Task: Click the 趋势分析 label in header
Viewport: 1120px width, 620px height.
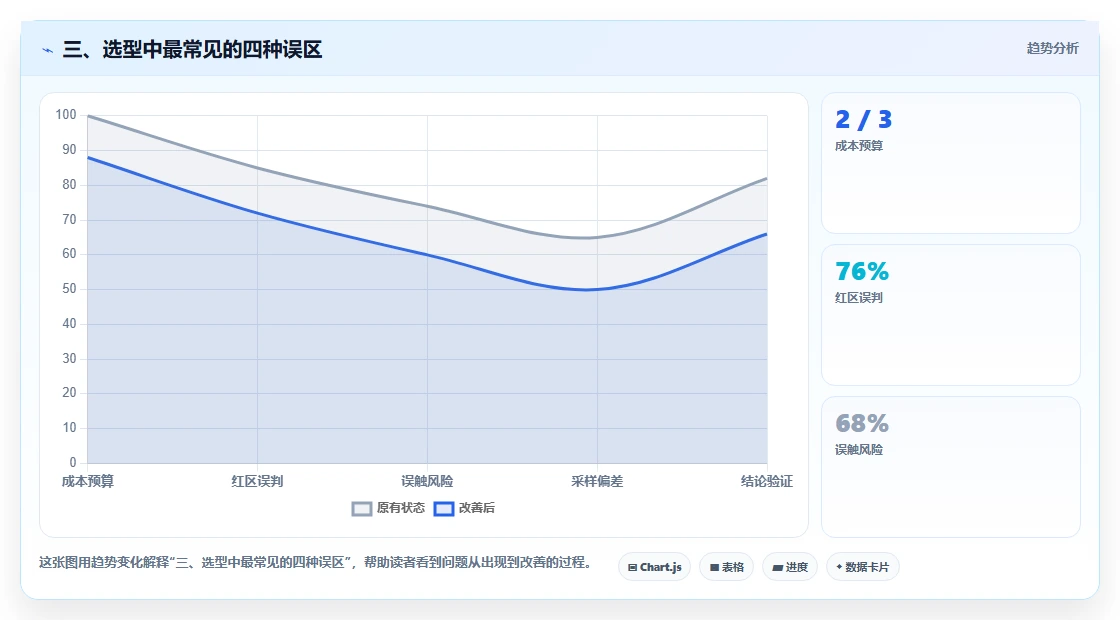Action: click(x=1053, y=48)
